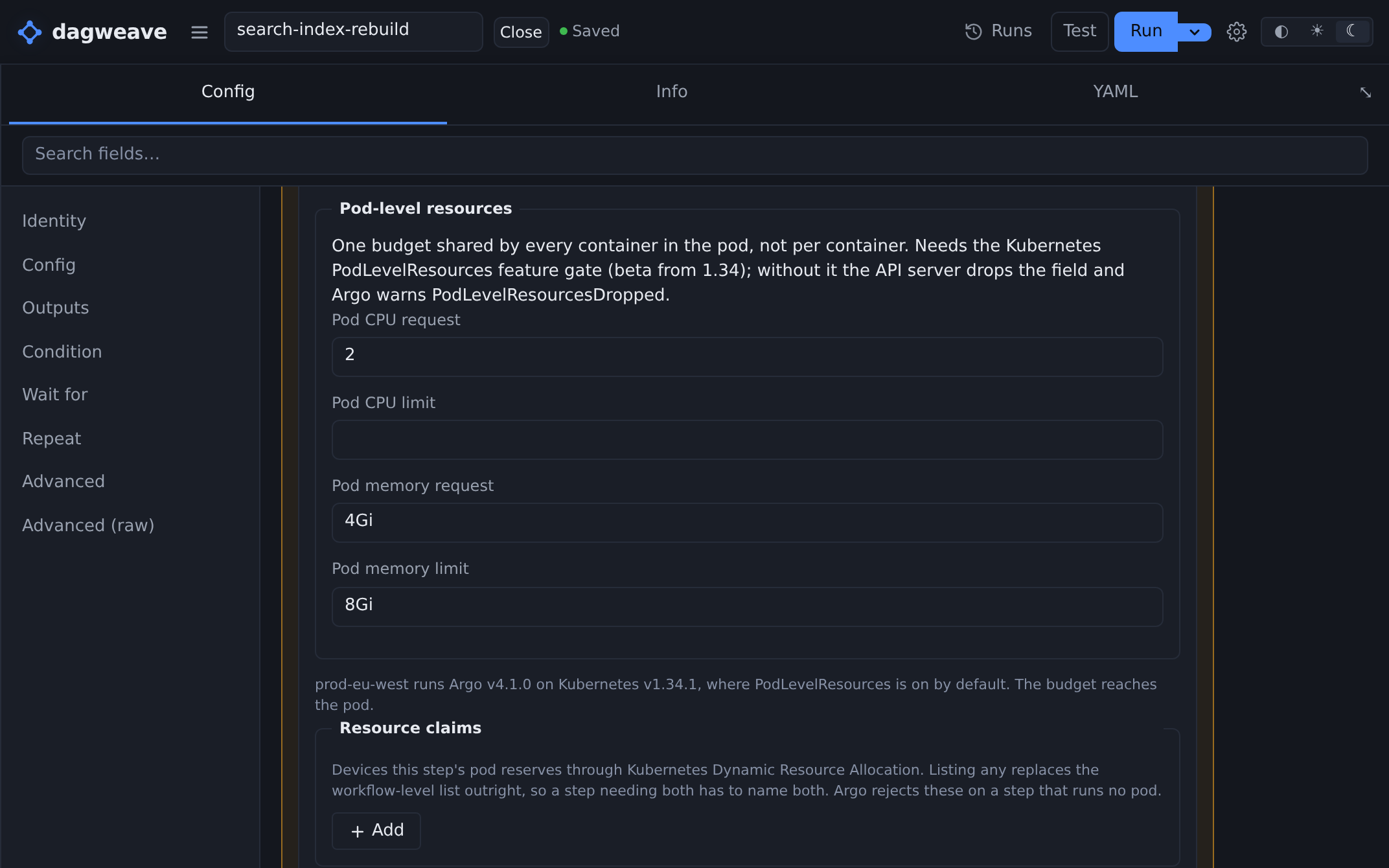This screenshot has width=1389, height=868.
Task: Jump to Condition section in sidebar
Action: coord(62,352)
